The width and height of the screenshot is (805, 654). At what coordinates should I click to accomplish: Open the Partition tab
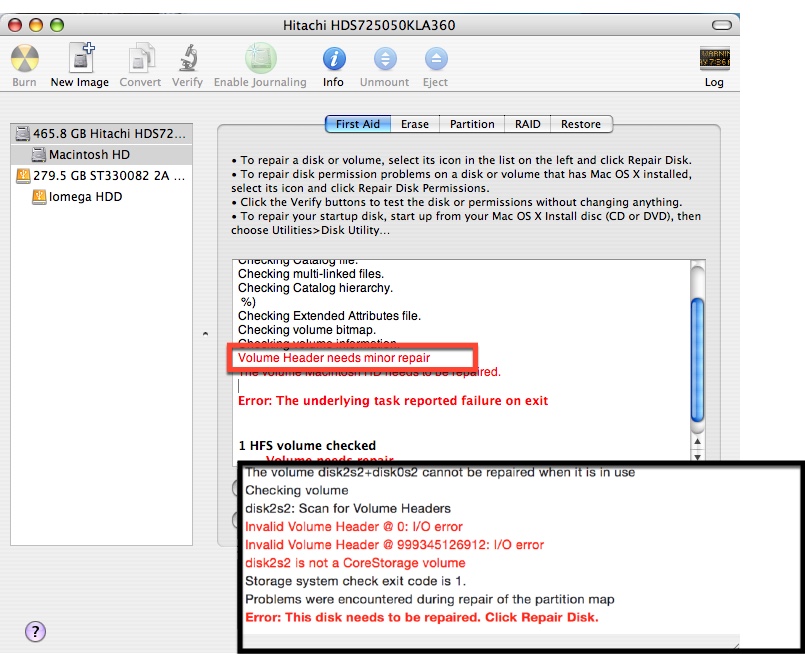point(472,124)
